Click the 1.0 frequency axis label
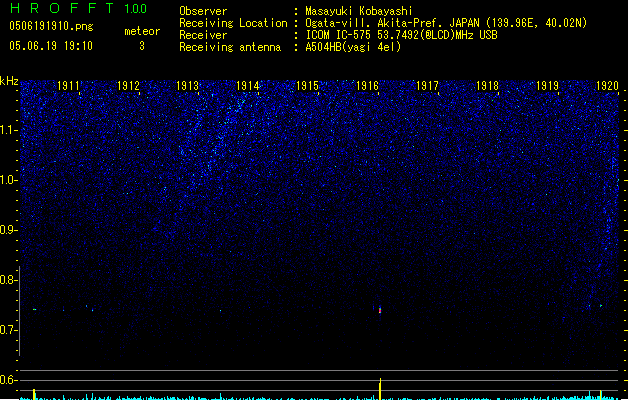This screenshot has height=400, width=629. [8, 180]
